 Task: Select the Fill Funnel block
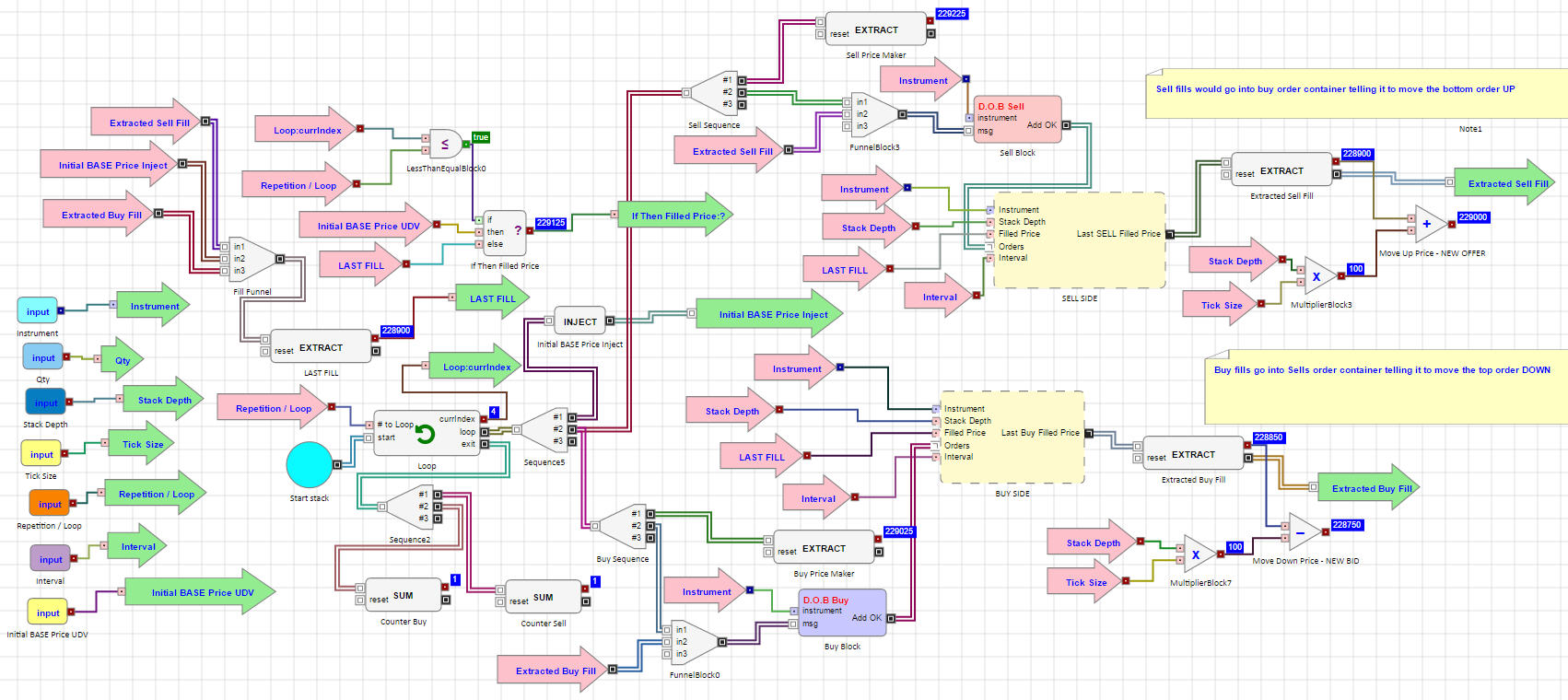point(251,259)
